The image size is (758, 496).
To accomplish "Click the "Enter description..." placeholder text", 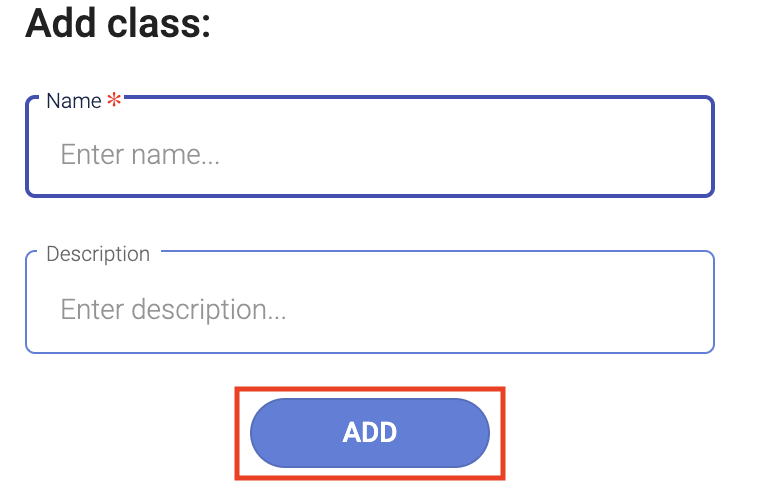I will pos(173,309).
